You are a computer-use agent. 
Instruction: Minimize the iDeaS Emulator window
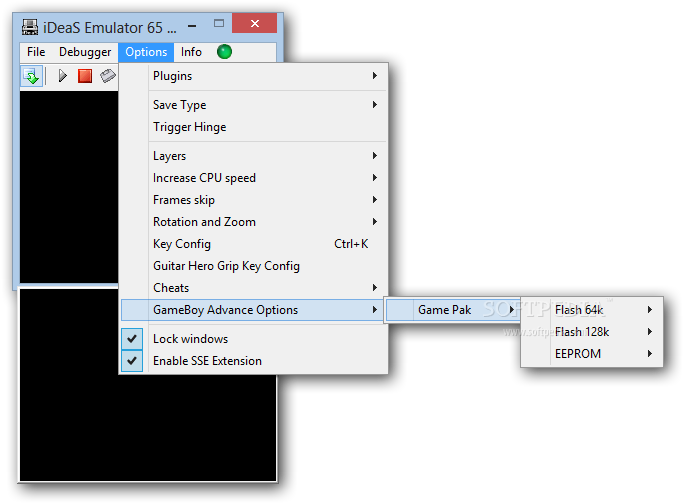(192, 26)
